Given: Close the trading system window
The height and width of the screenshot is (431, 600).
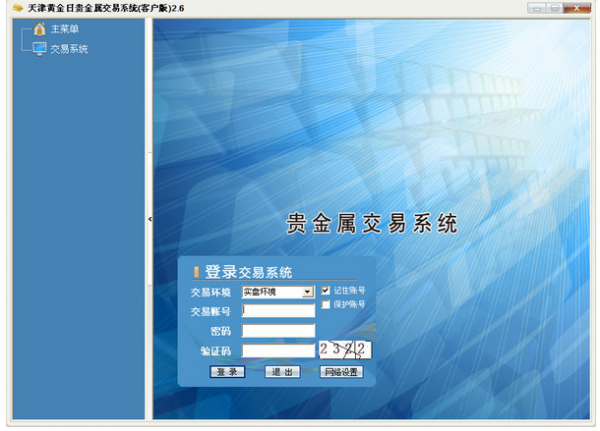Looking at the screenshot, I should click(577, 8).
